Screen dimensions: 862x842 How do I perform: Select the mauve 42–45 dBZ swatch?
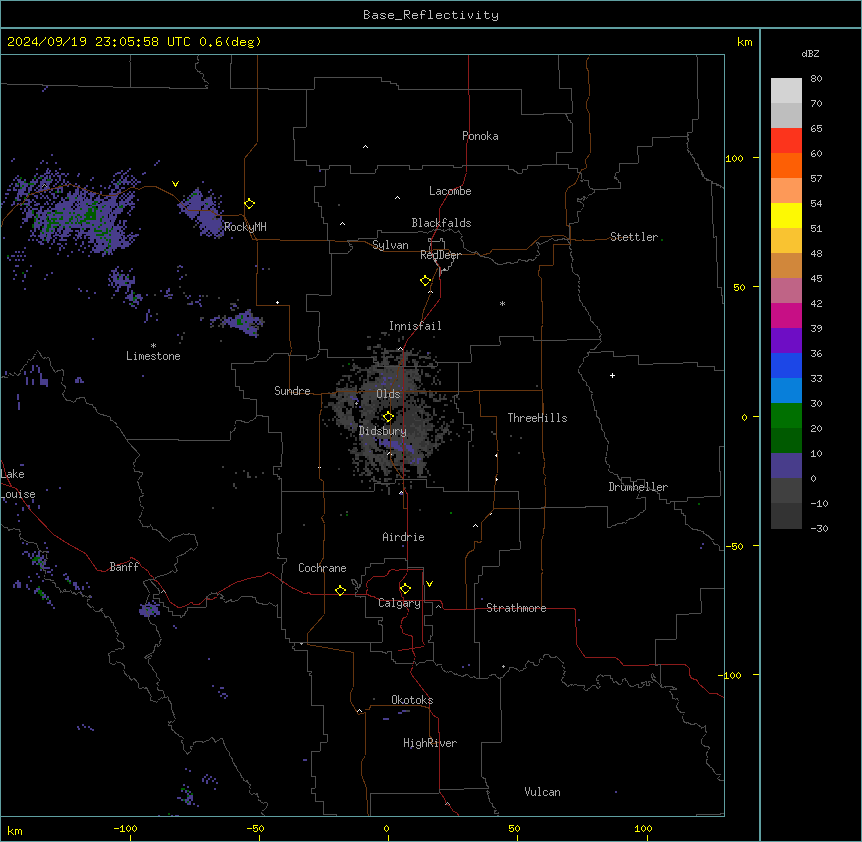786,291
